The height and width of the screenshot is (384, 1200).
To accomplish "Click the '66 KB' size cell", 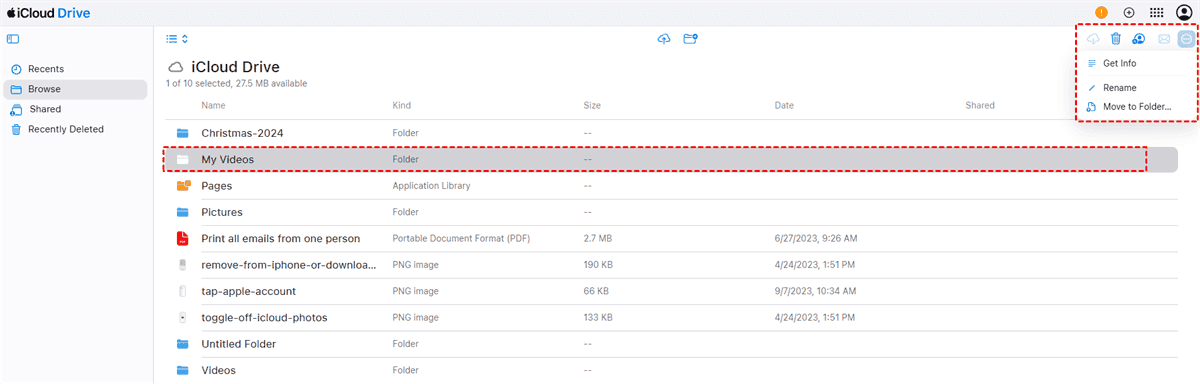I will coord(595,291).
